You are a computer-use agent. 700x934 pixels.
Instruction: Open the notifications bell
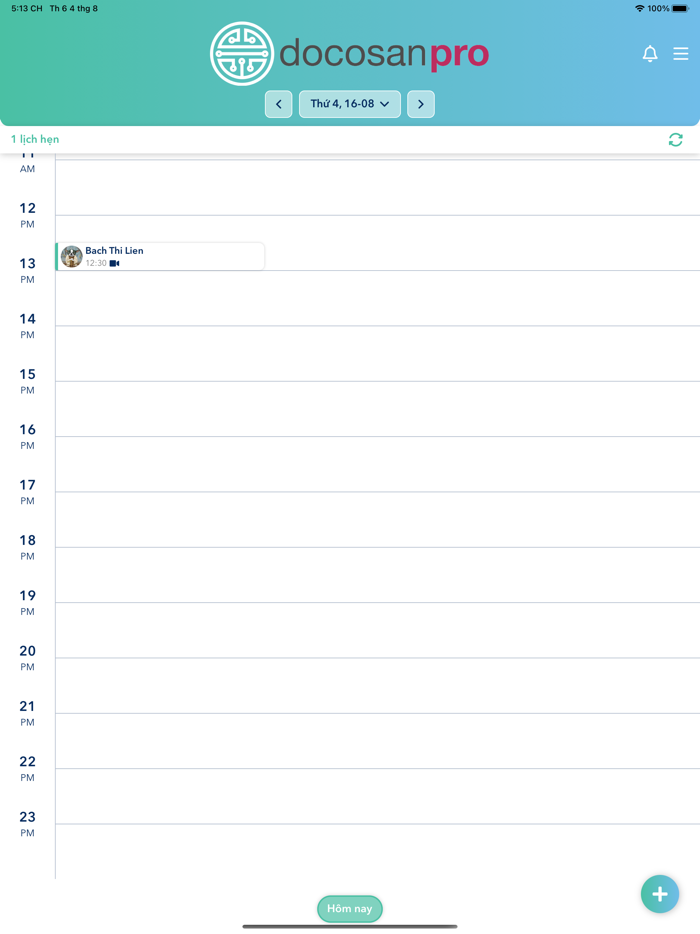point(650,54)
